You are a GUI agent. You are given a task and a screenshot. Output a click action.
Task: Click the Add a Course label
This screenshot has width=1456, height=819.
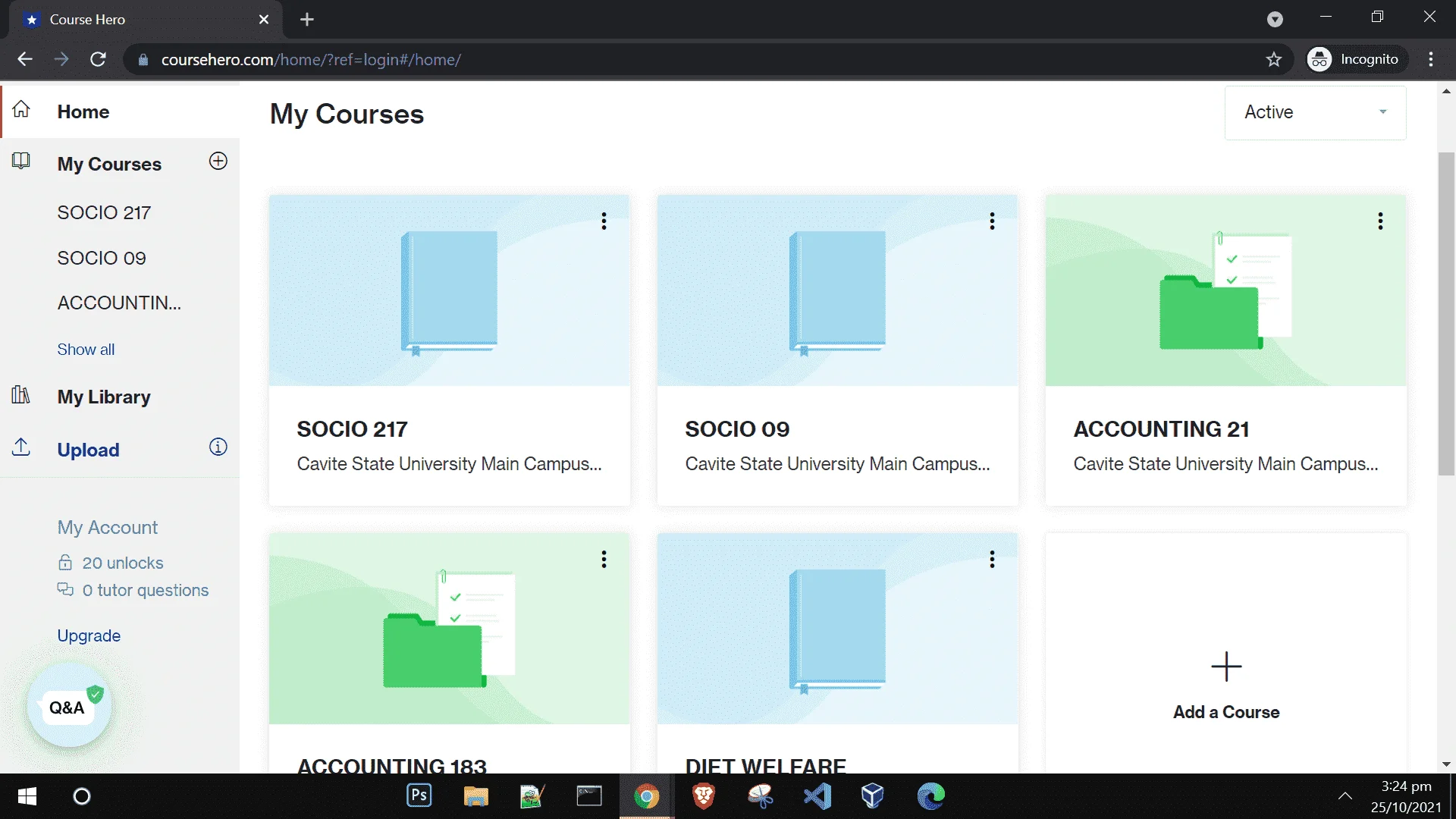(1226, 712)
